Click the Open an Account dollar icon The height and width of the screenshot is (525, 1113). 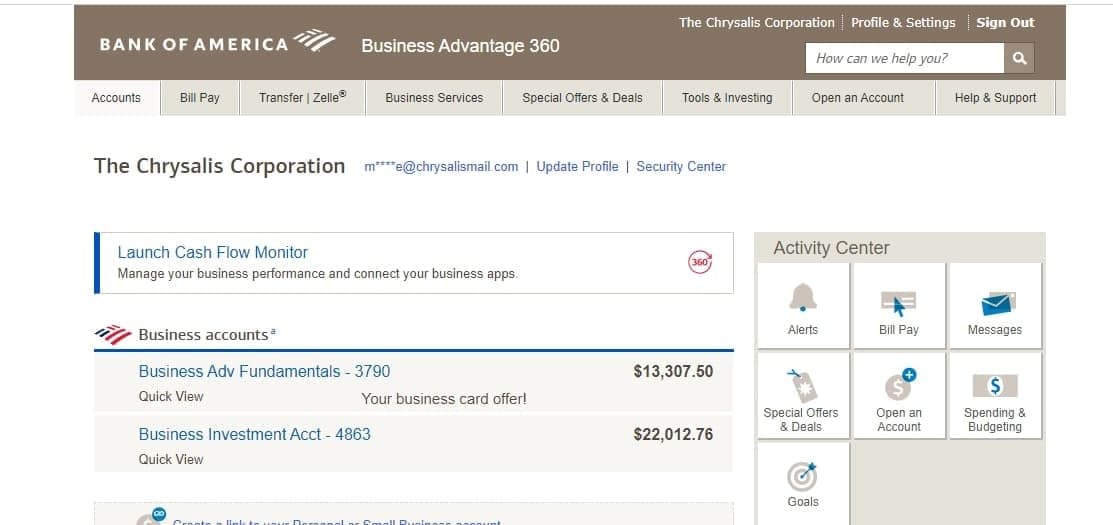coord(898,385)
